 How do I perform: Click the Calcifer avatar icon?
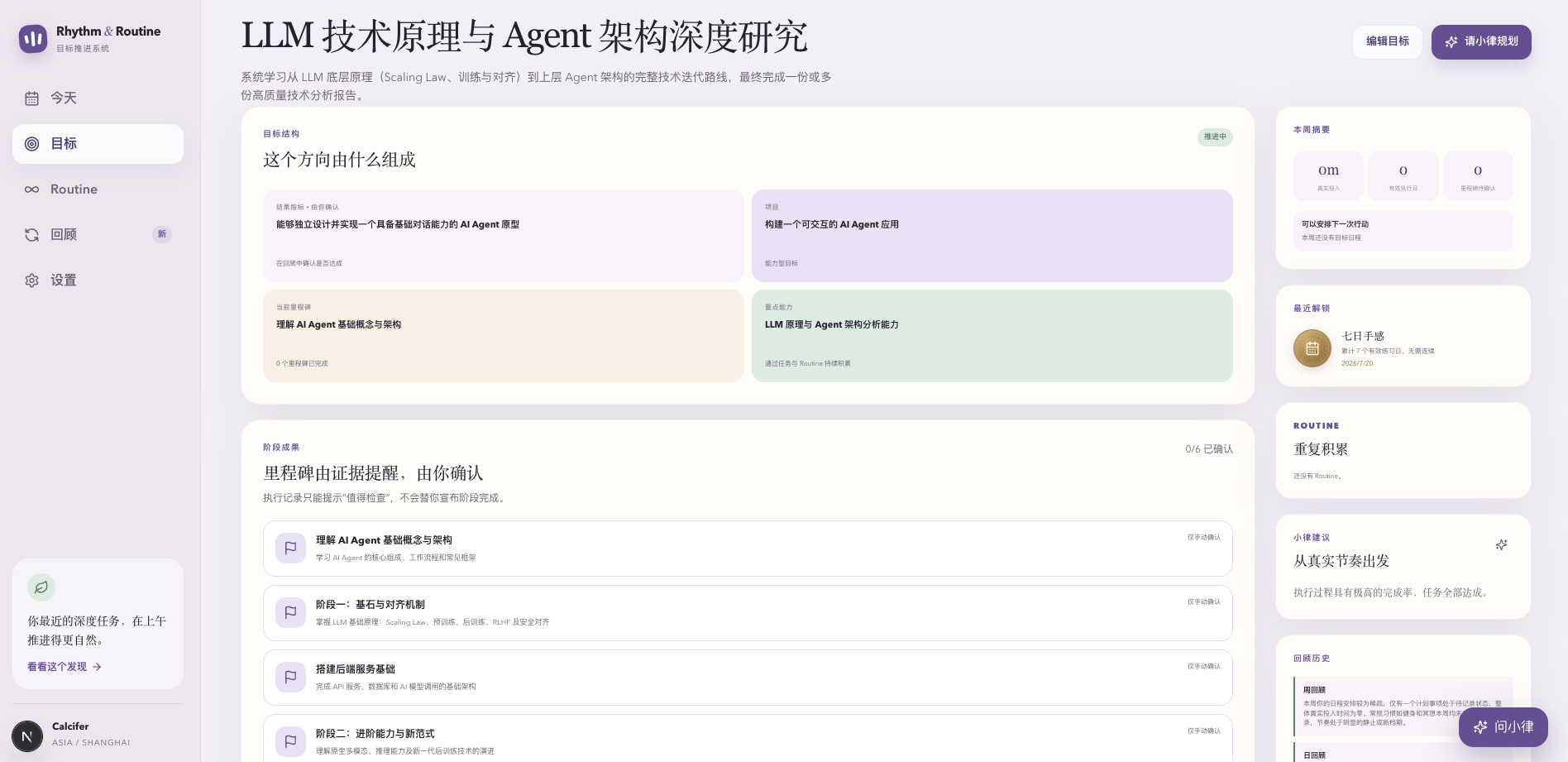(27, 736)
